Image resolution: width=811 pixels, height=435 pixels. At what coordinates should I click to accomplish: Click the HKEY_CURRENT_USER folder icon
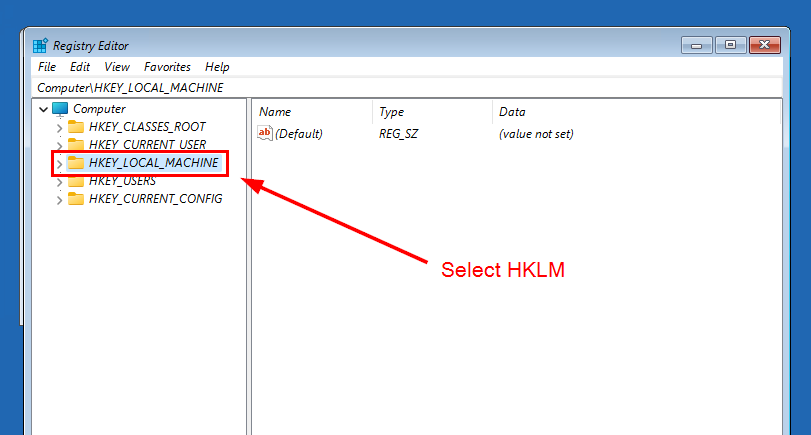tap(76, 145)
